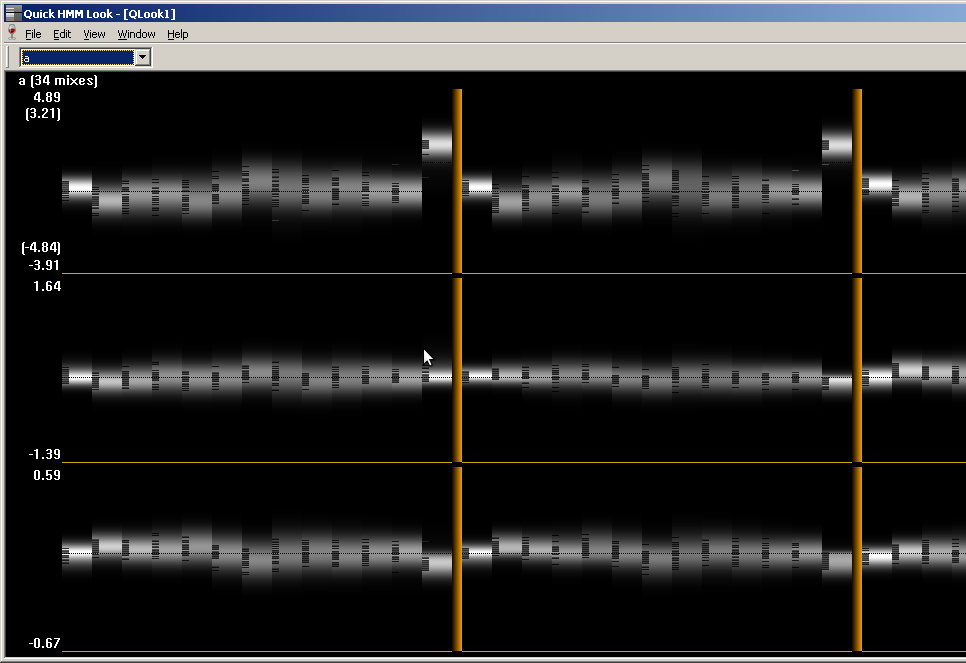Click the 'a (34 mixes)' label

click(58, 80)
